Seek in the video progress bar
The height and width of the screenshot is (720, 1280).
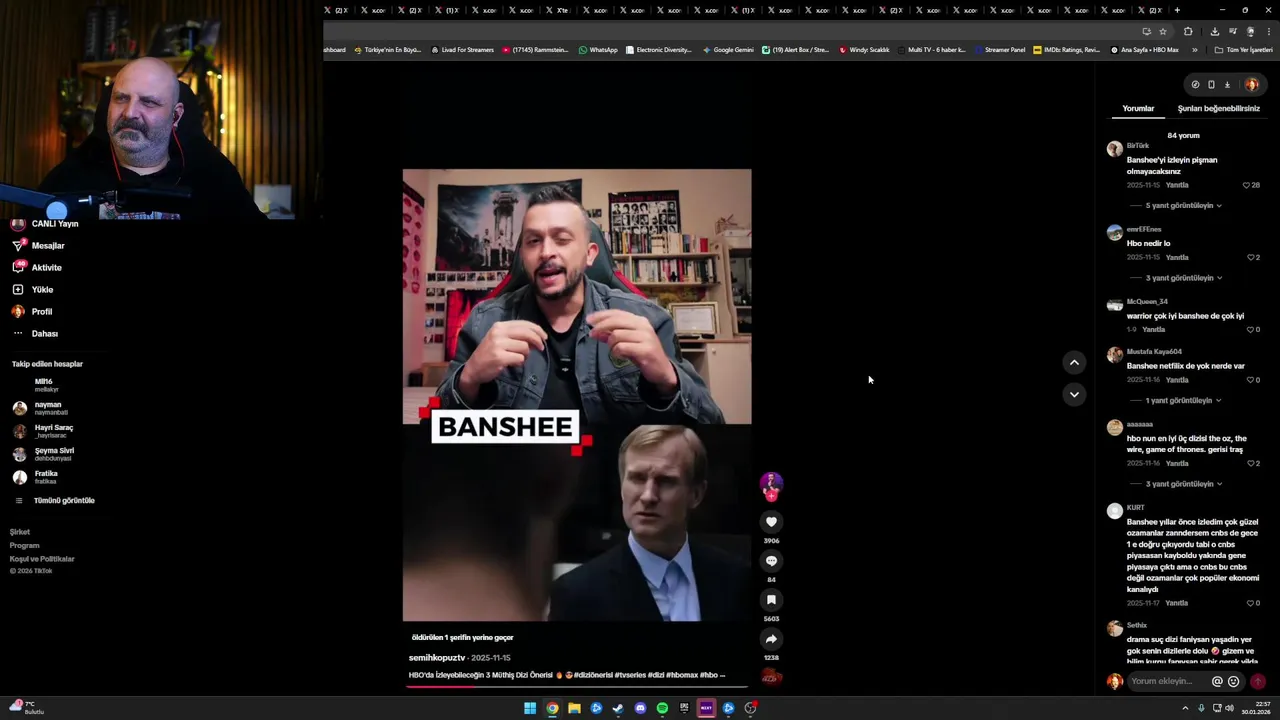[577, 686]
